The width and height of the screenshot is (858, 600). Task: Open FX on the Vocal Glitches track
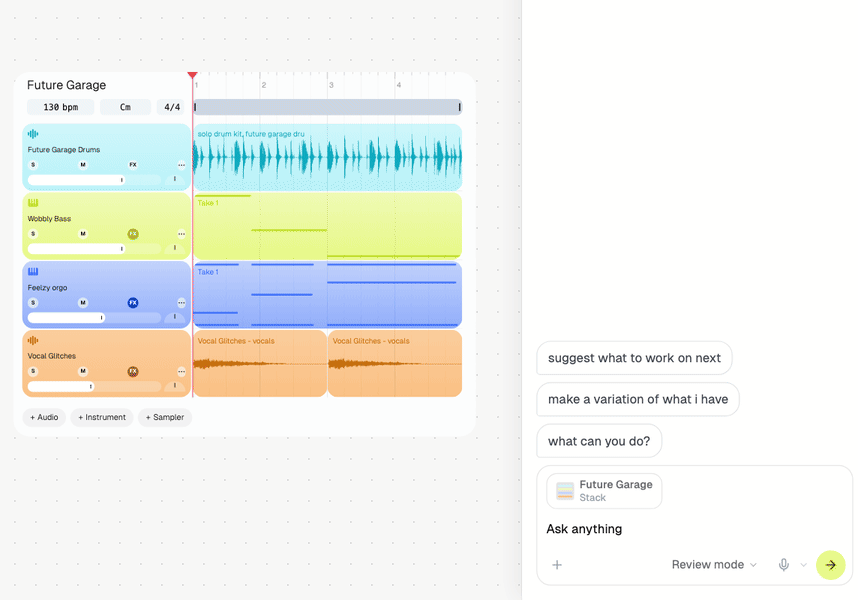click(x=133, y=371)
